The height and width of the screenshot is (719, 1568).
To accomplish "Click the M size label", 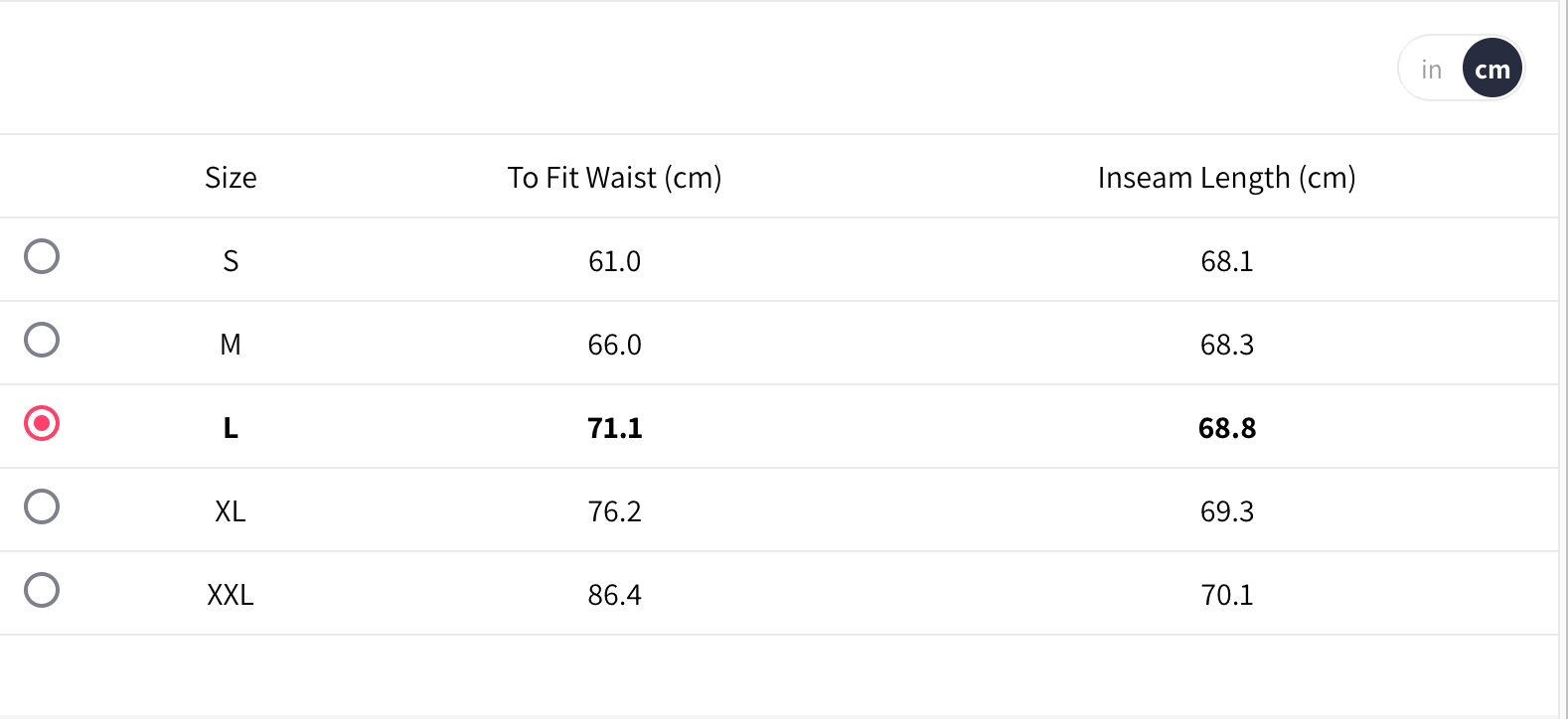I will click(x=231, y=345).
